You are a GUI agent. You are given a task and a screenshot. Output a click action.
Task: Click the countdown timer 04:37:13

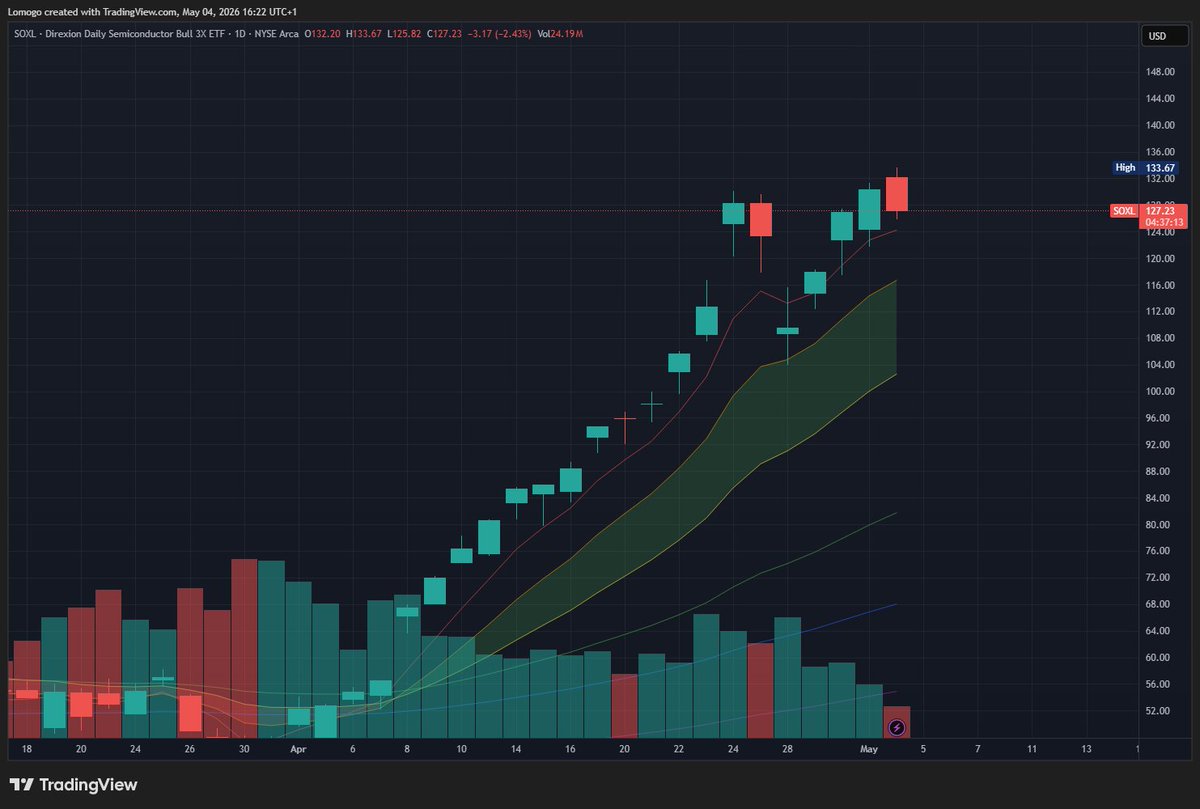(1165, 223)
